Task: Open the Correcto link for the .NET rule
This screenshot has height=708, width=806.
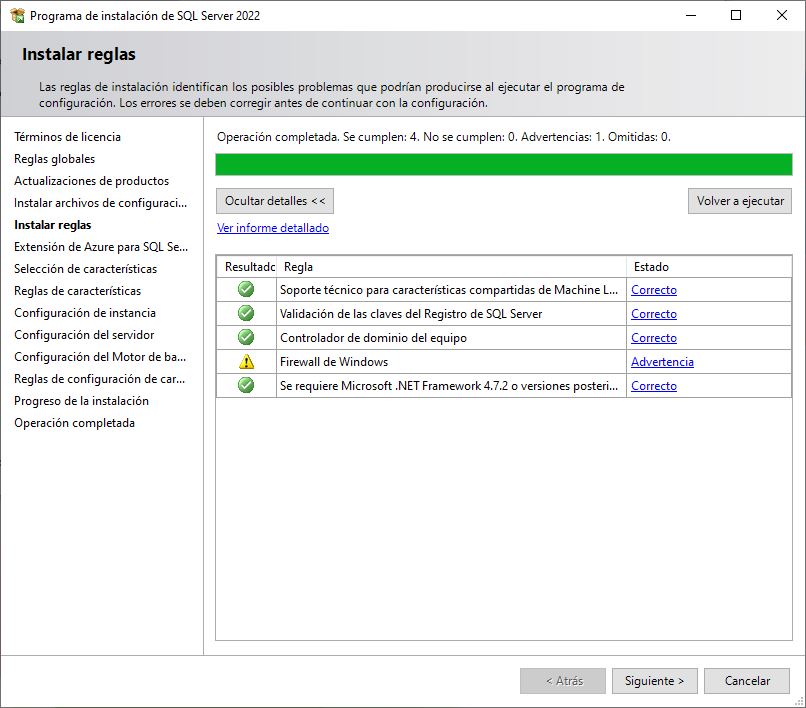Action: click(x=654, y=385)
